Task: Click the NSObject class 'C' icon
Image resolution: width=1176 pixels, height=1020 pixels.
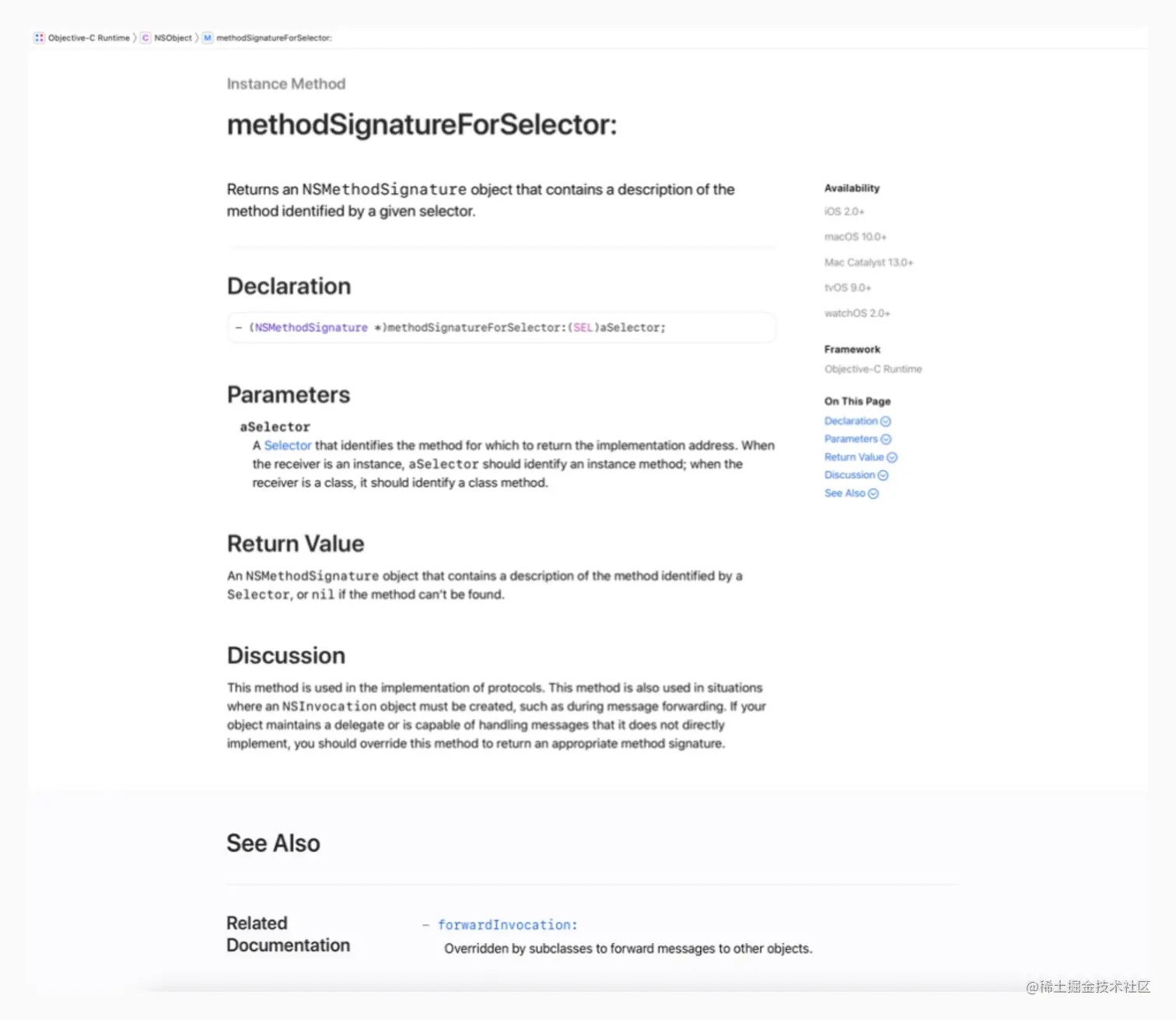Action: [x=145, y=37]
